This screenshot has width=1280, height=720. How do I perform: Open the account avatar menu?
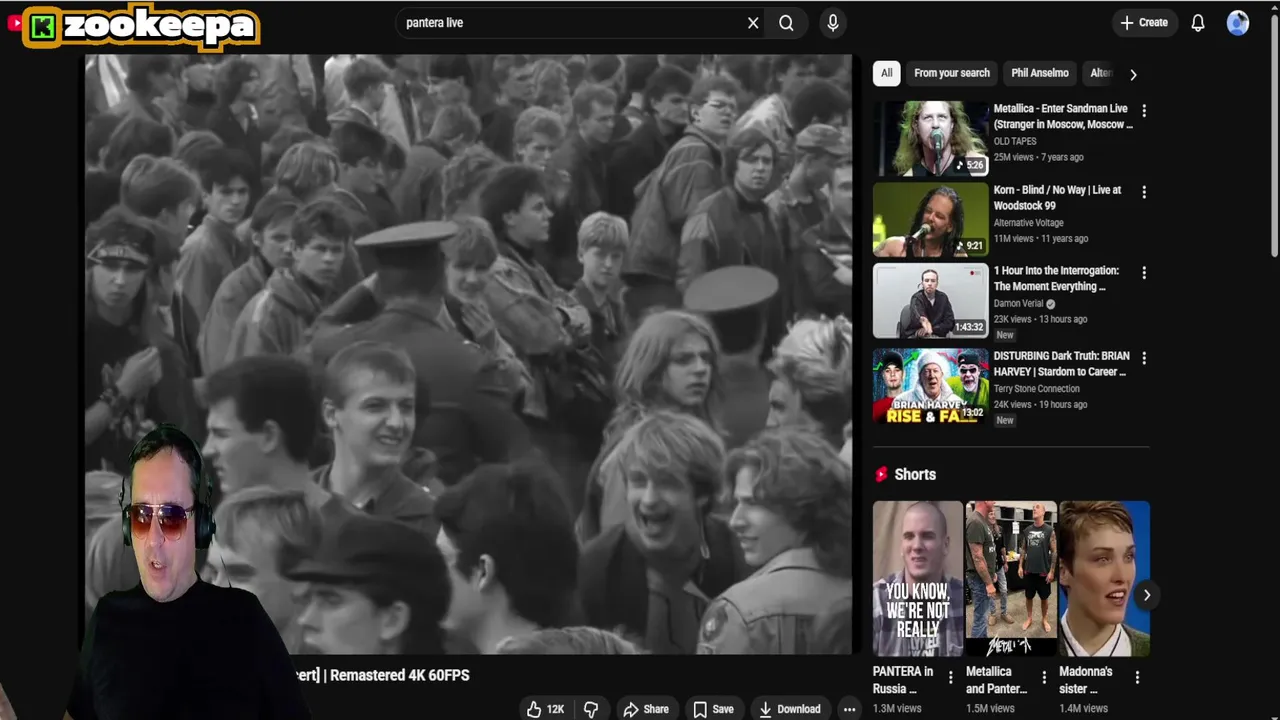1238,23
